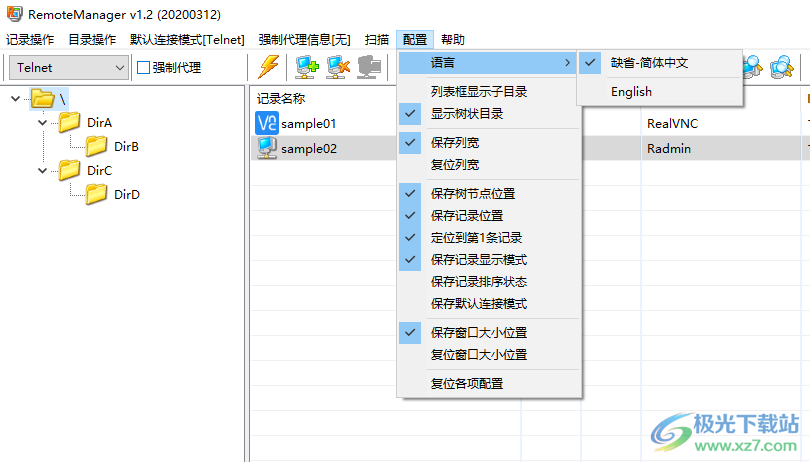Click the 记录名称 column header

(281, 98)
